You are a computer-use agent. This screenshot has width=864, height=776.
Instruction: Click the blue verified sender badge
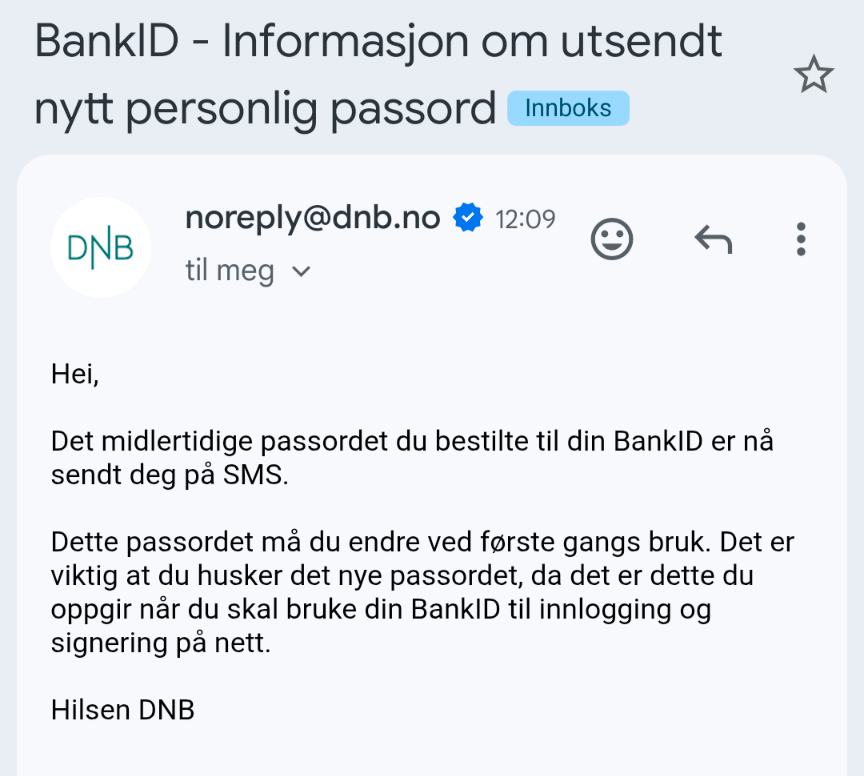[x=468, y=217]
